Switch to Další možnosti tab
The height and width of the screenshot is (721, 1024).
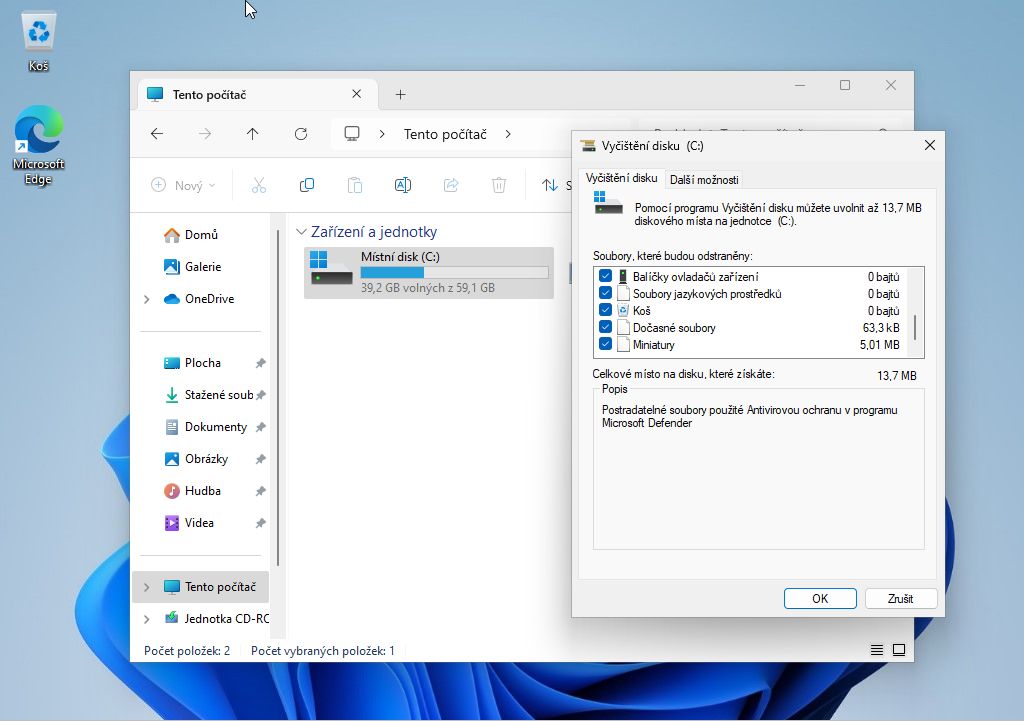pyautogui.click(x=704, y=180)
